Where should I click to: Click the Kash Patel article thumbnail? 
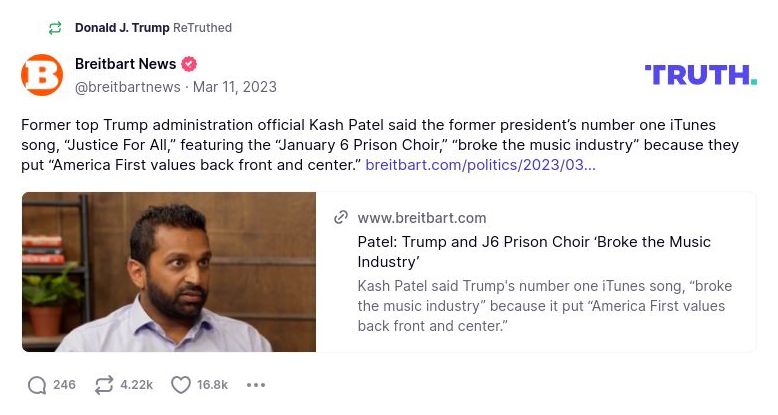coord(169,272)
